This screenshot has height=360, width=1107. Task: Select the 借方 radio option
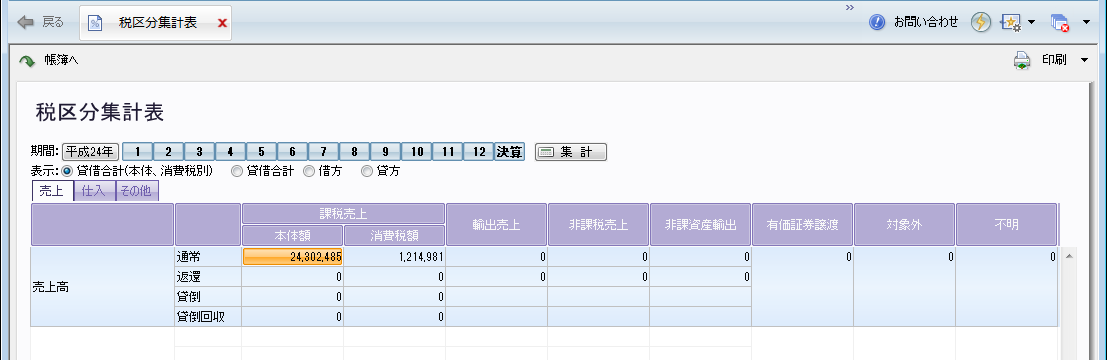coord(309,171)
